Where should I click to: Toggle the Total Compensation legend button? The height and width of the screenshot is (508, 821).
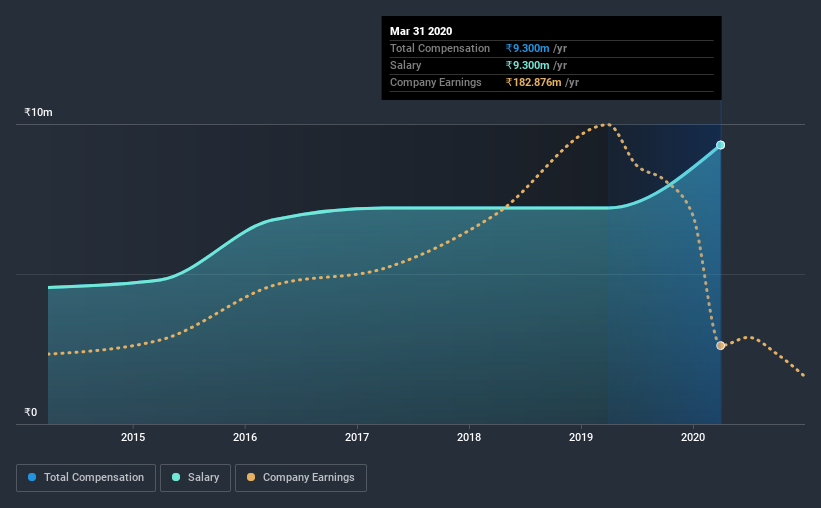click(x=86, y=478)
